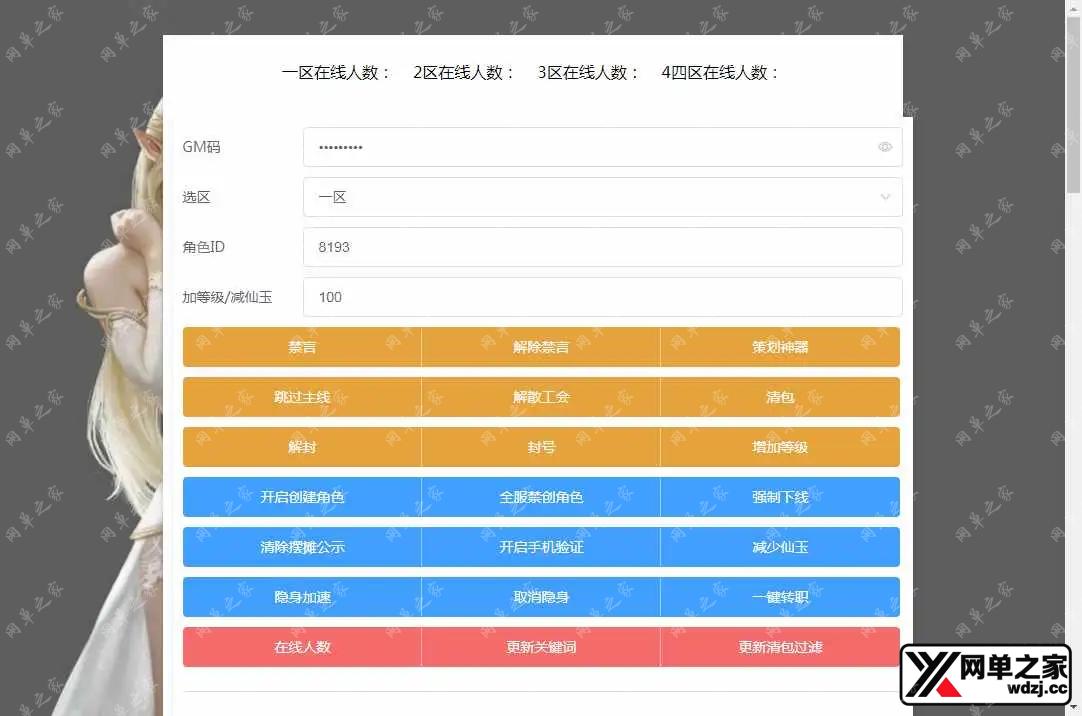The width and height of the screenshot is (1082, 716).
Task: Click the 一键转职 button
Action: (780, 597)
